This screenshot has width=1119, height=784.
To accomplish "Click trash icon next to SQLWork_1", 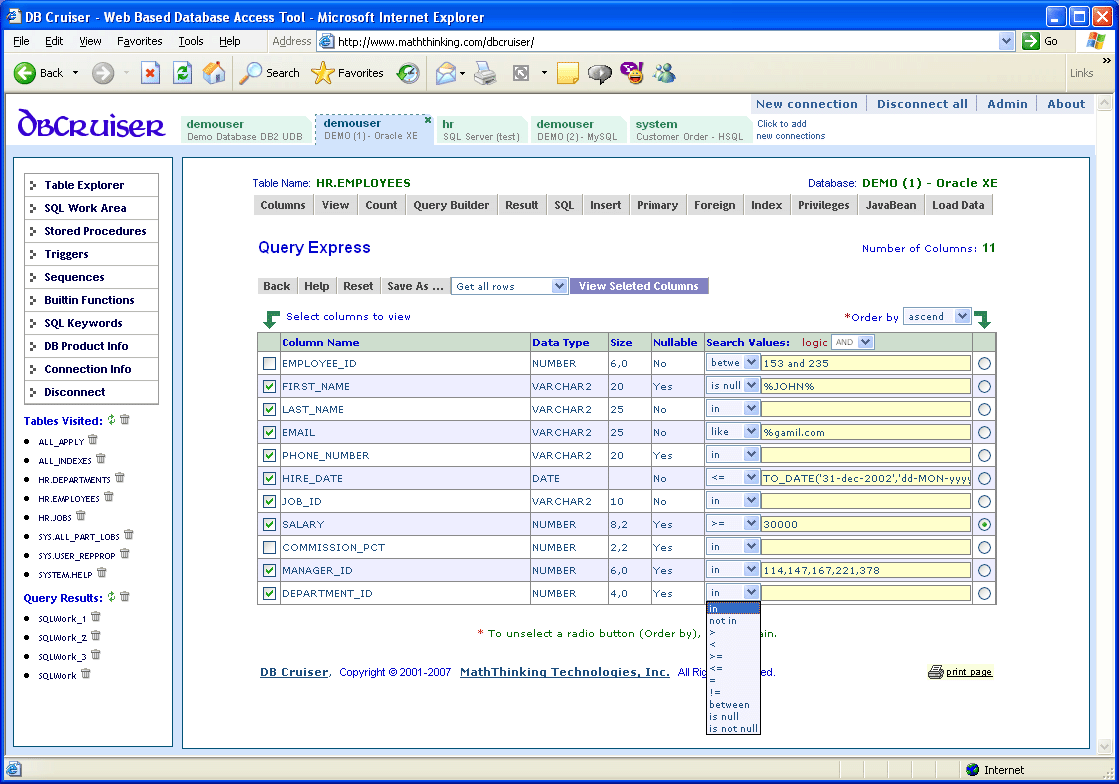I will click(x=96, y=618).
